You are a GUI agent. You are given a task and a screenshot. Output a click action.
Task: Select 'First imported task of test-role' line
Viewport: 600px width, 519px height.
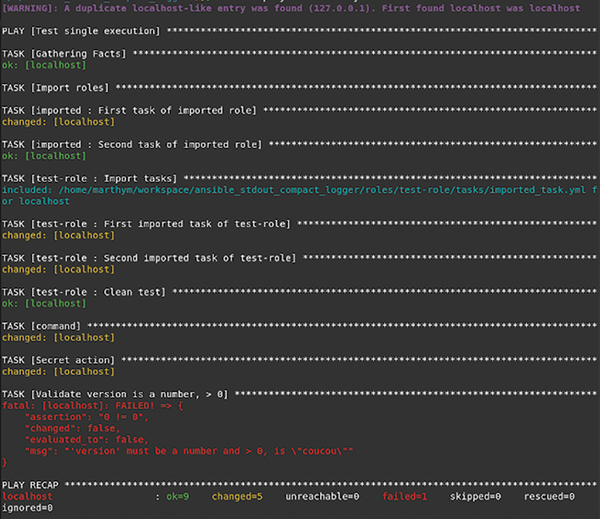[x=145, y=224]
